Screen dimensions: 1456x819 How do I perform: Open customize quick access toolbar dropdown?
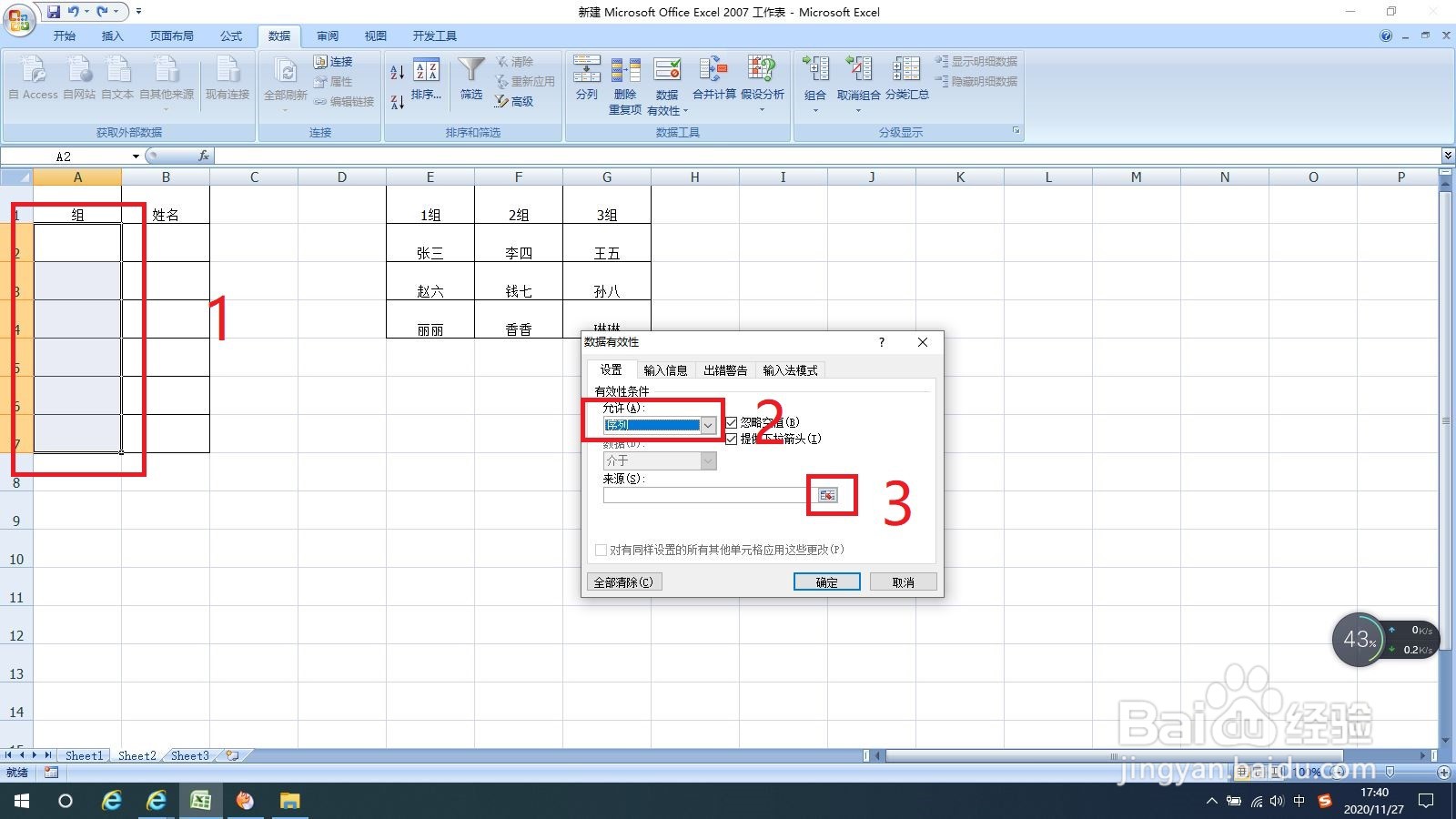click(x=138, y=12)
